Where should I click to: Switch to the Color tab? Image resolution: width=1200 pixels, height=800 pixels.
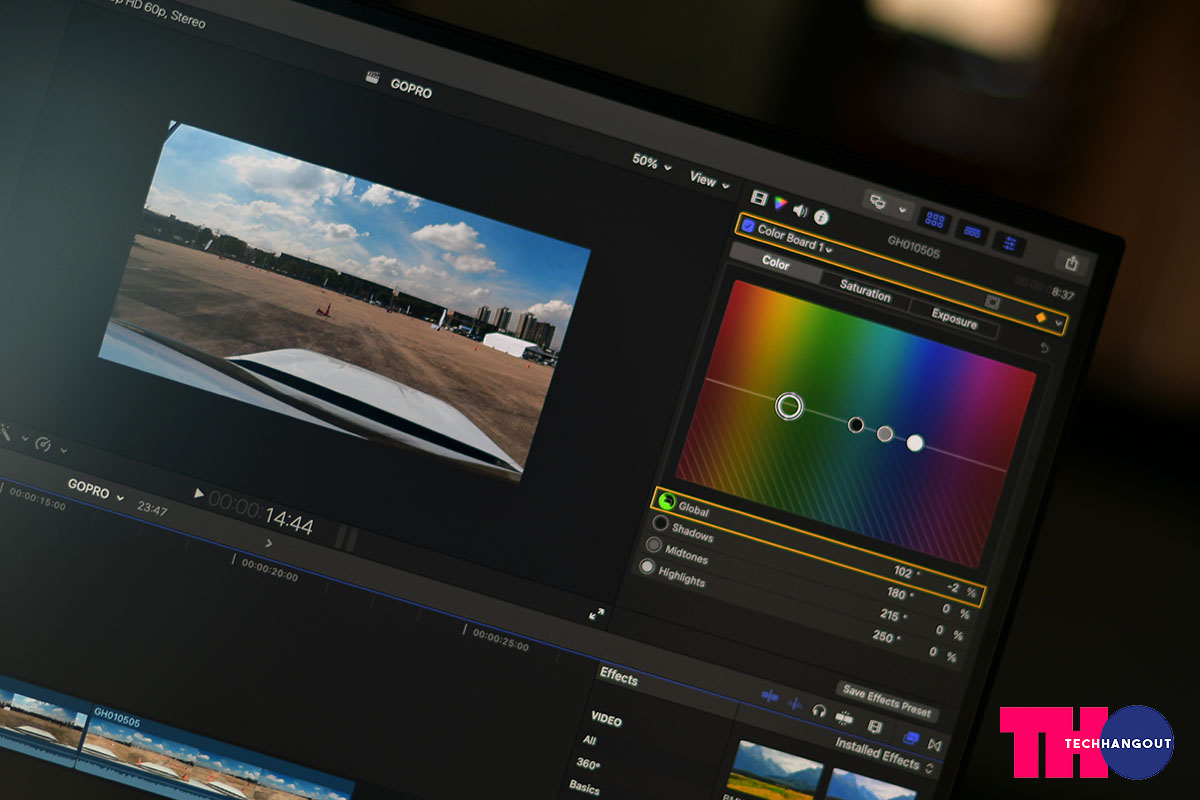pos(775,263)
